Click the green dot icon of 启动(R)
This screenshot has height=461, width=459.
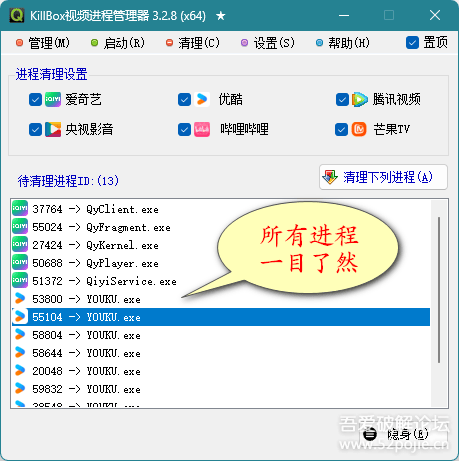[x=95, y=43]
